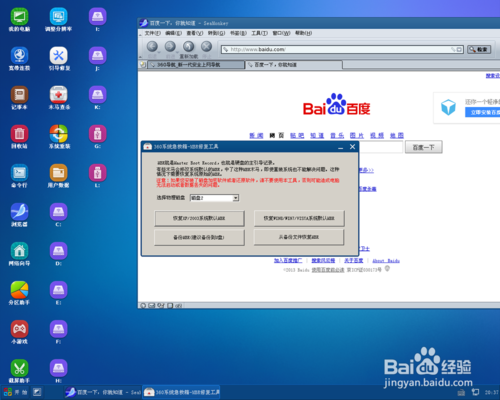500x400 pixels.
Task: Click 恢复XP/2003系统默认MBR button
Action: (x=199, y=218)
